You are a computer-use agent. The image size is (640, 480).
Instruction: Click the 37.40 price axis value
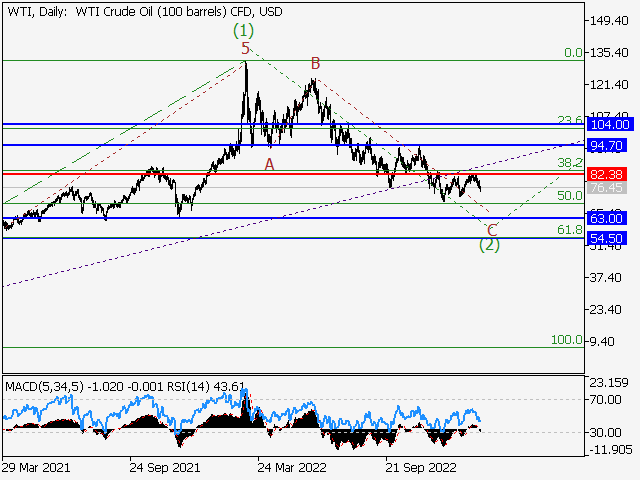606,278
